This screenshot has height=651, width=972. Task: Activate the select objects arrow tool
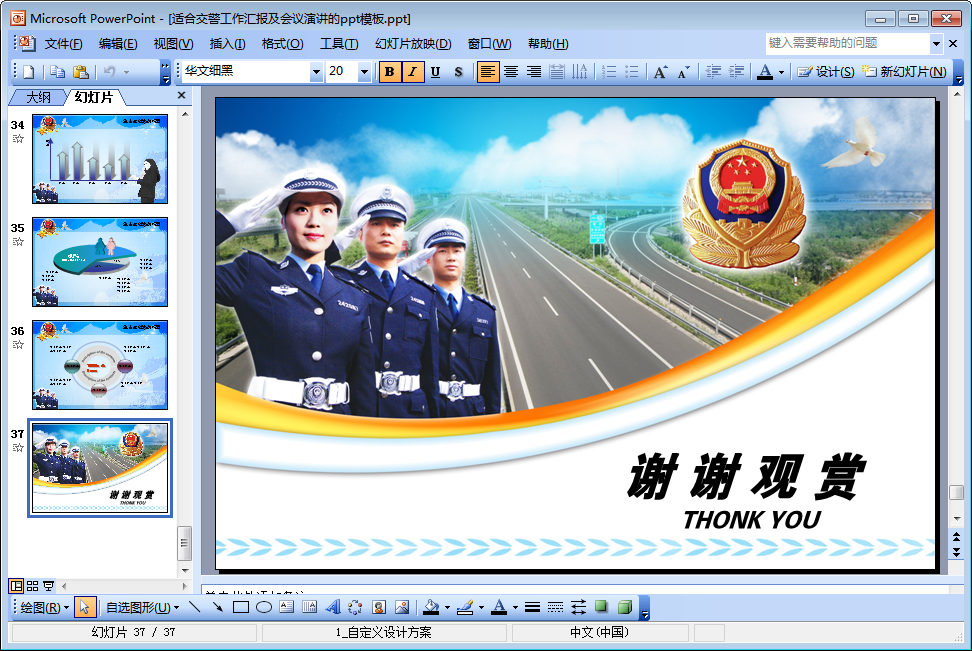pos(85,608)
